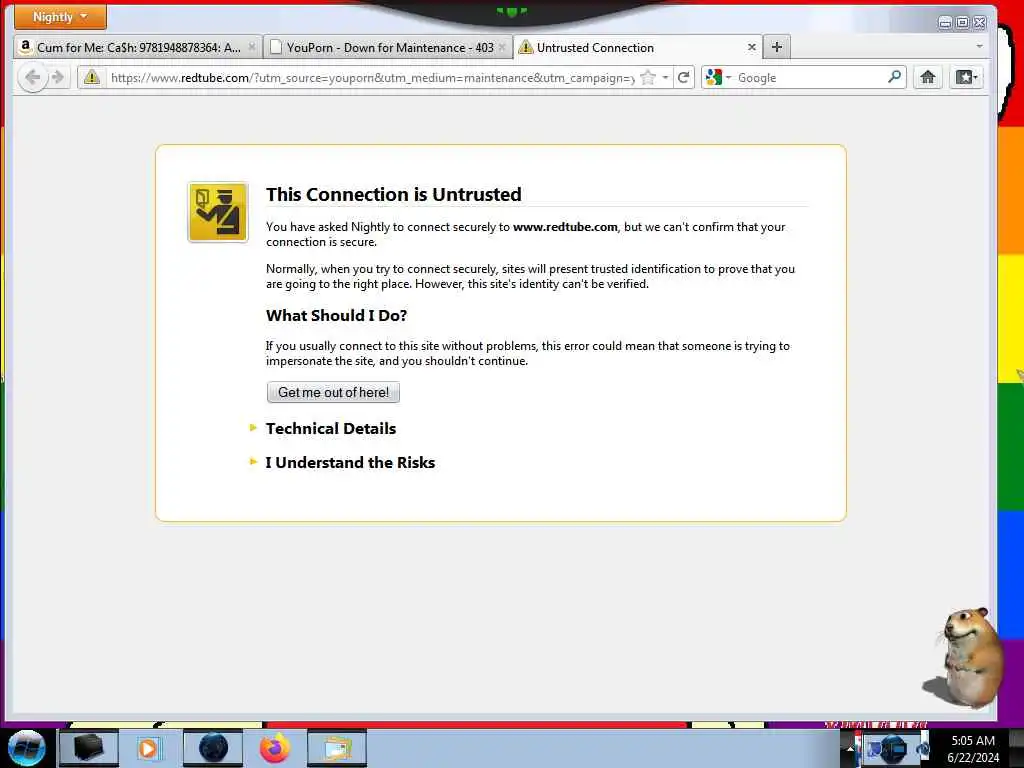Click the search magnifier icon
The width and height of the screenshot is (1024, 768).
[894, 77]
